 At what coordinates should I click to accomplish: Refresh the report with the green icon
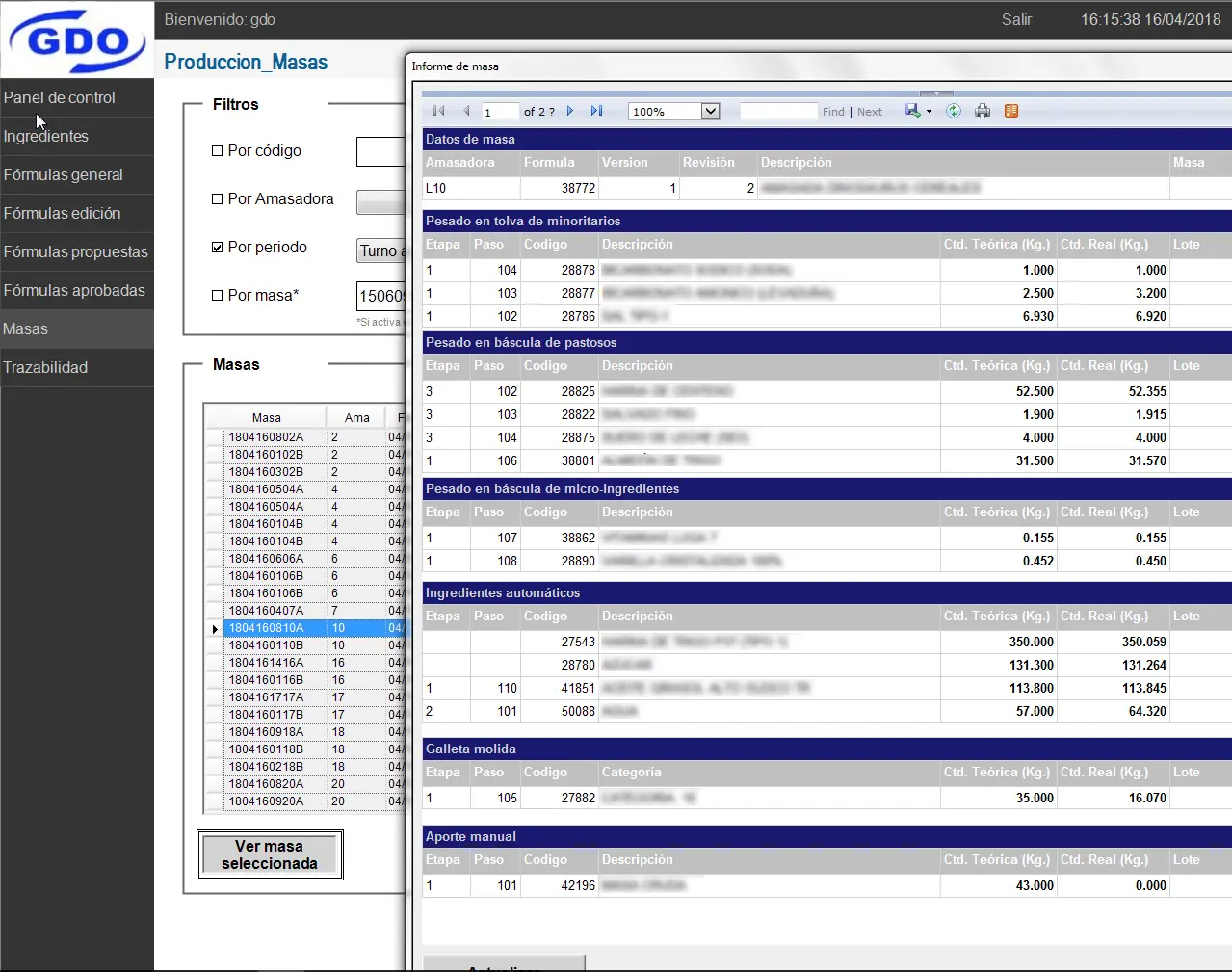click(x=954, y=111)
